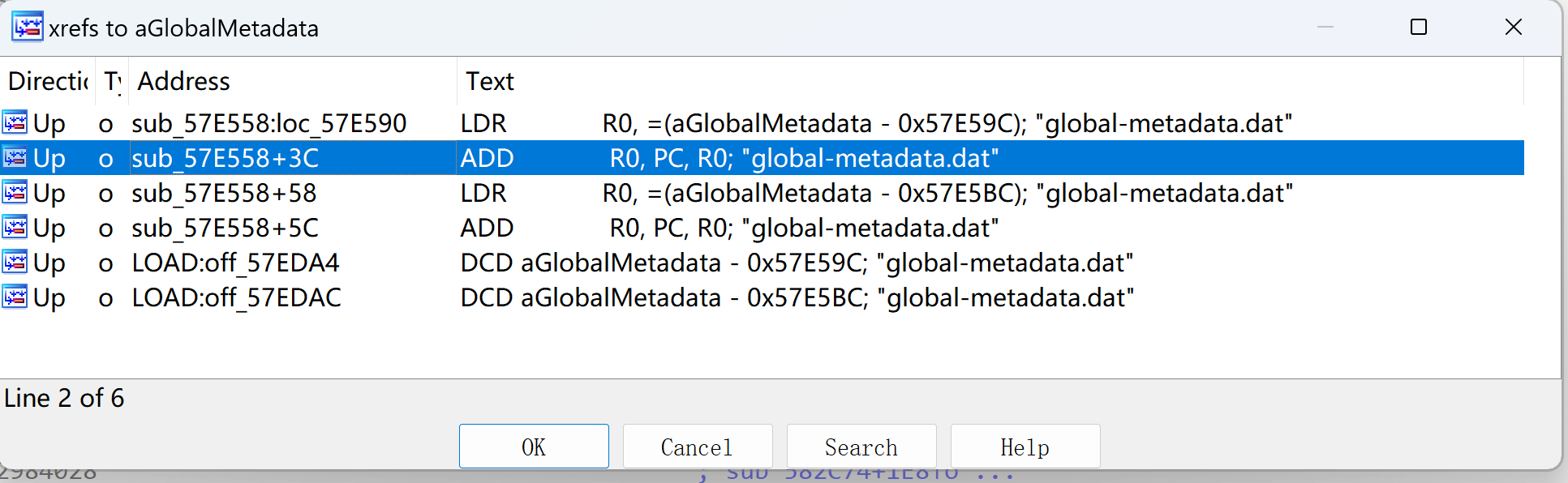Select the LOAD:off_57EDAC address entry
This screenshot has width=1568, height=483.
[x=236, y=297]
